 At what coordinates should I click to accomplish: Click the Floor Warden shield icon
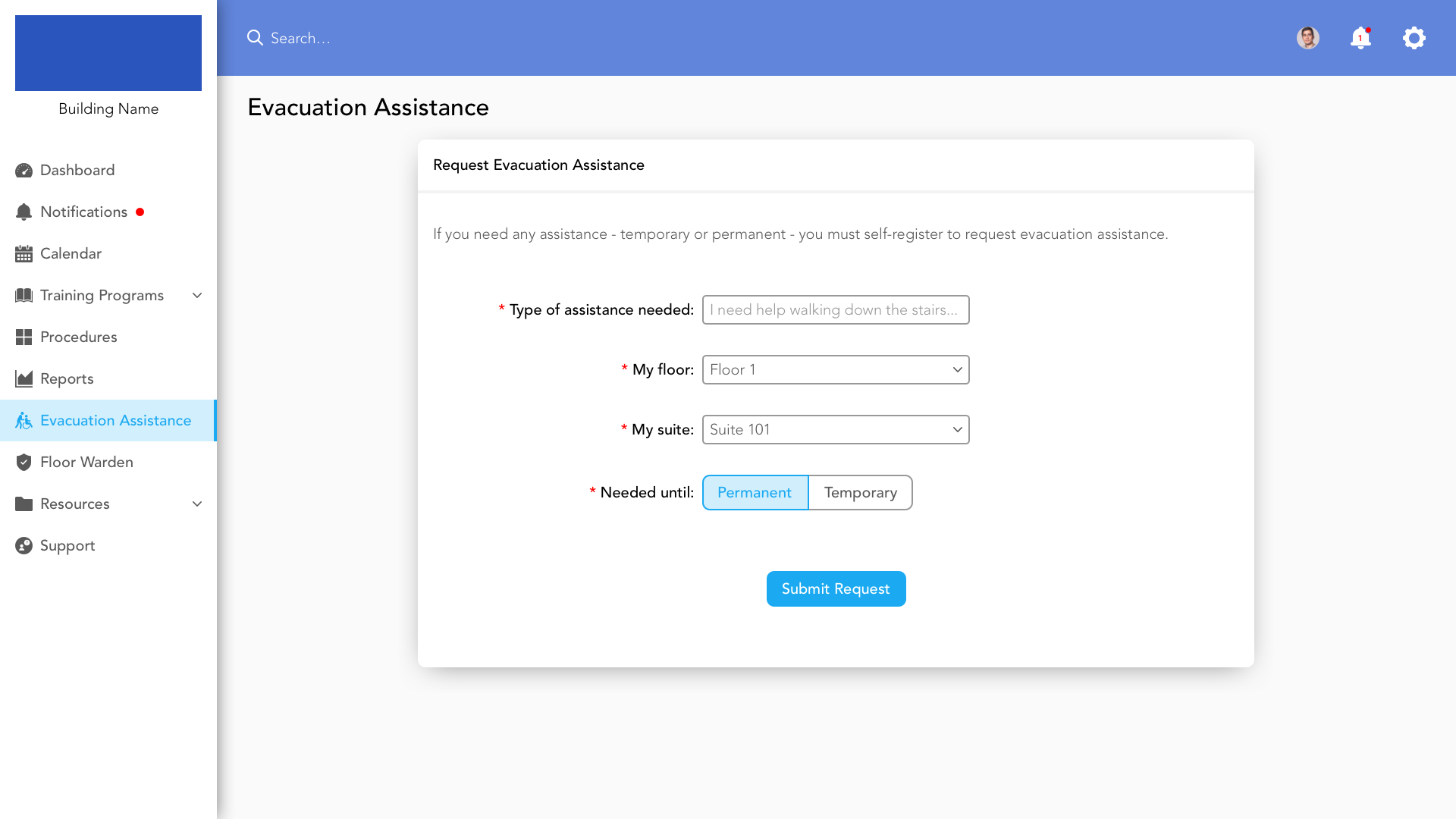coord(24,463)
